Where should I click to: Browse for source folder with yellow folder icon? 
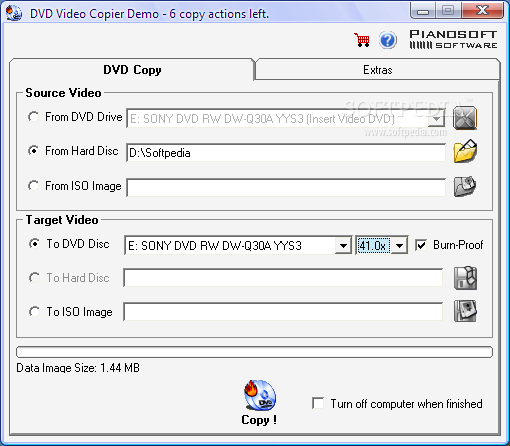pyautogui.click(x=465, y=151)
